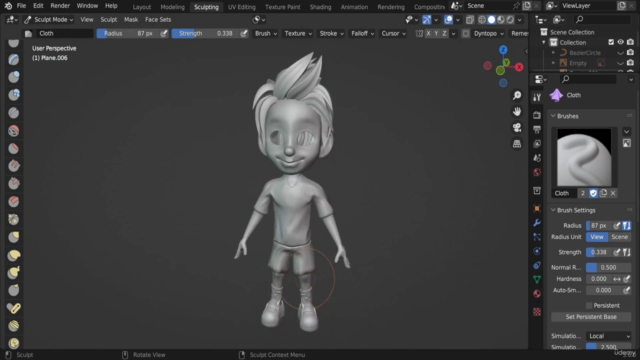Toggle camera view icon

(517, 128)
